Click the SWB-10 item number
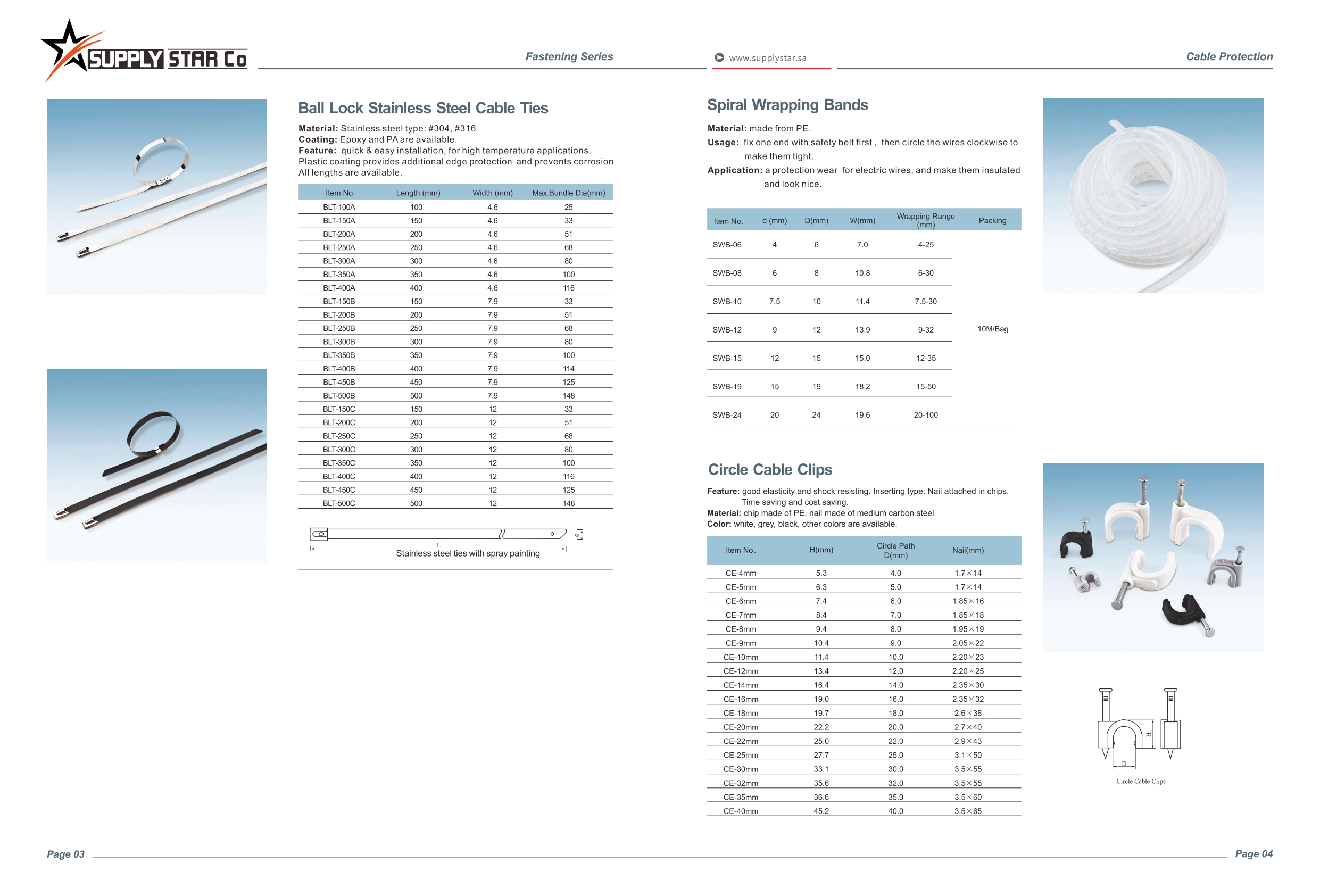The width and height of the screenshot is (1320, 896). click(727, 302)
